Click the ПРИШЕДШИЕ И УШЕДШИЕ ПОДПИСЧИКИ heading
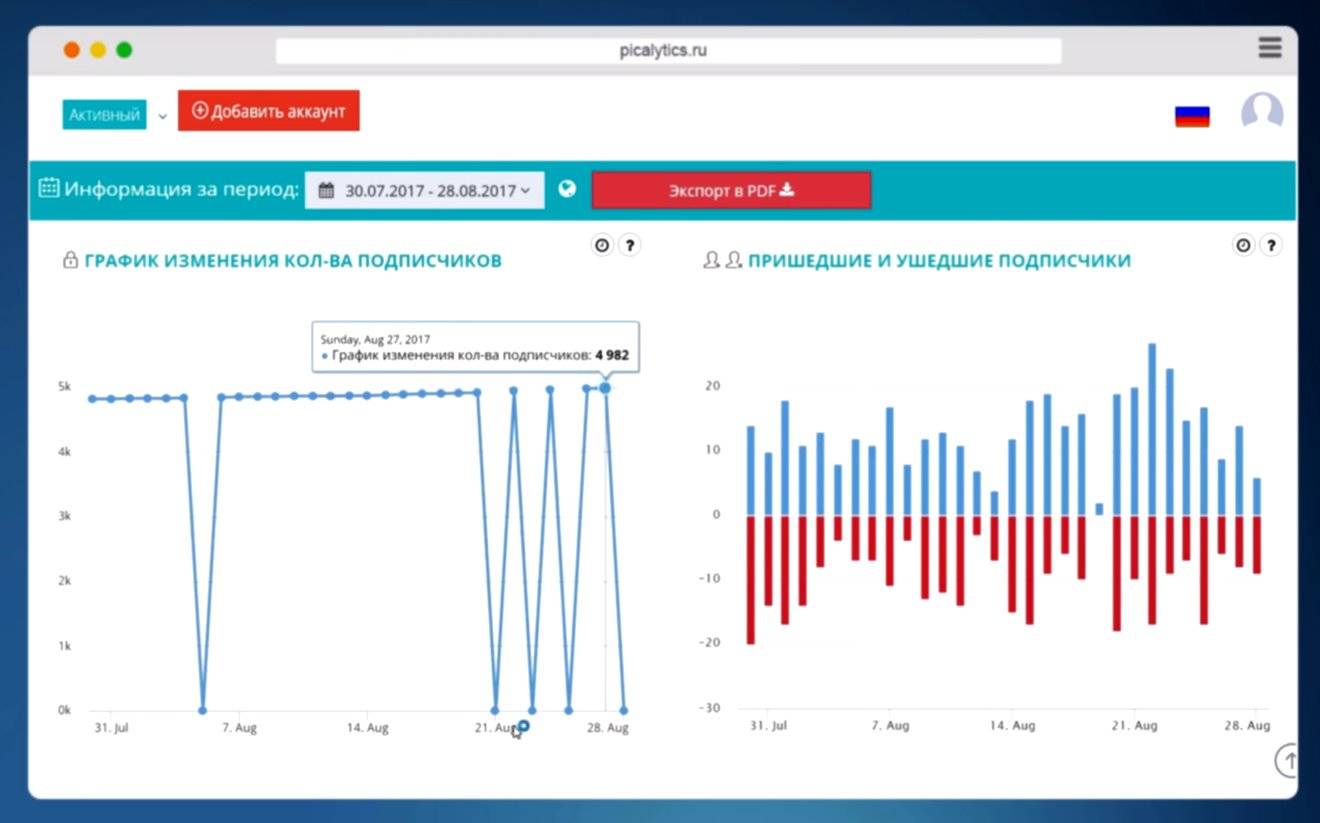This screenshot has height=823, width=1320. (x=940, y=261)
